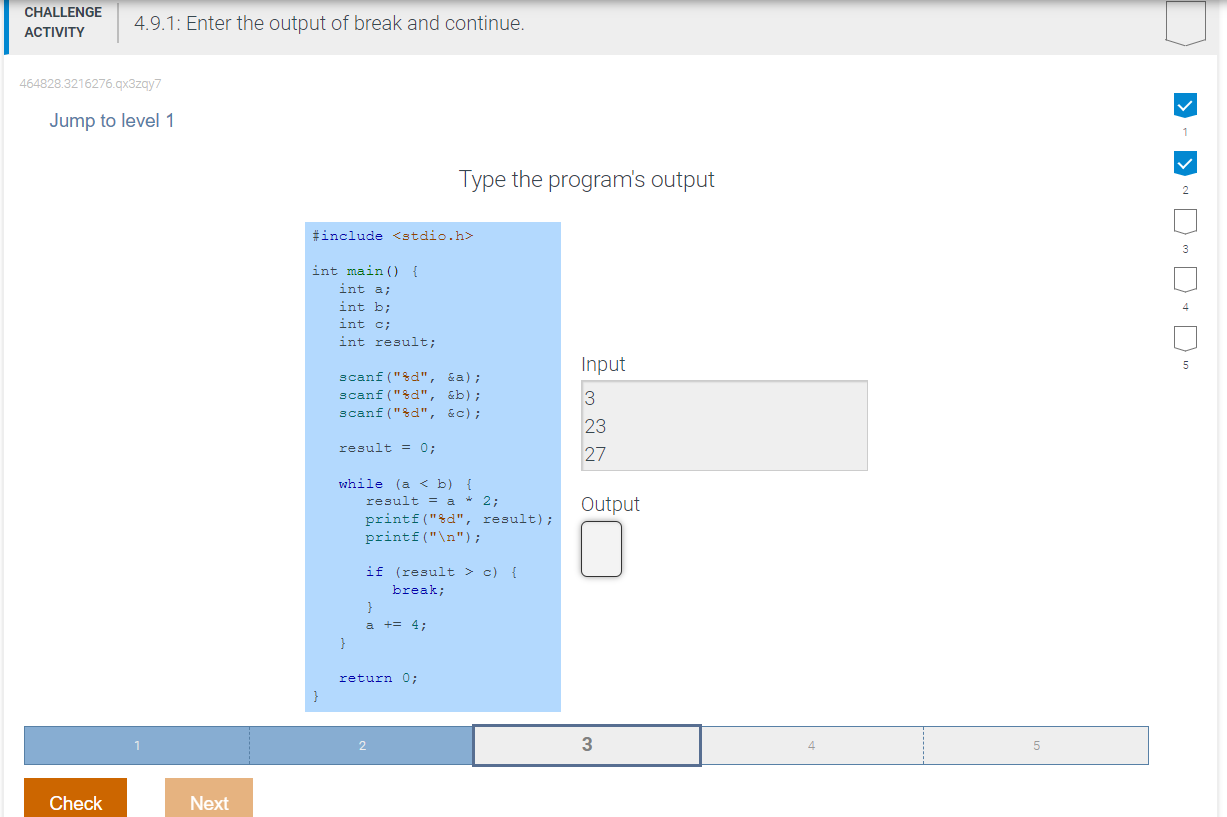Expand level 4 in the right sidebar
The height and width of the screenshot is (817, 1227).
pyautogui.click(x=1184, y=279)
